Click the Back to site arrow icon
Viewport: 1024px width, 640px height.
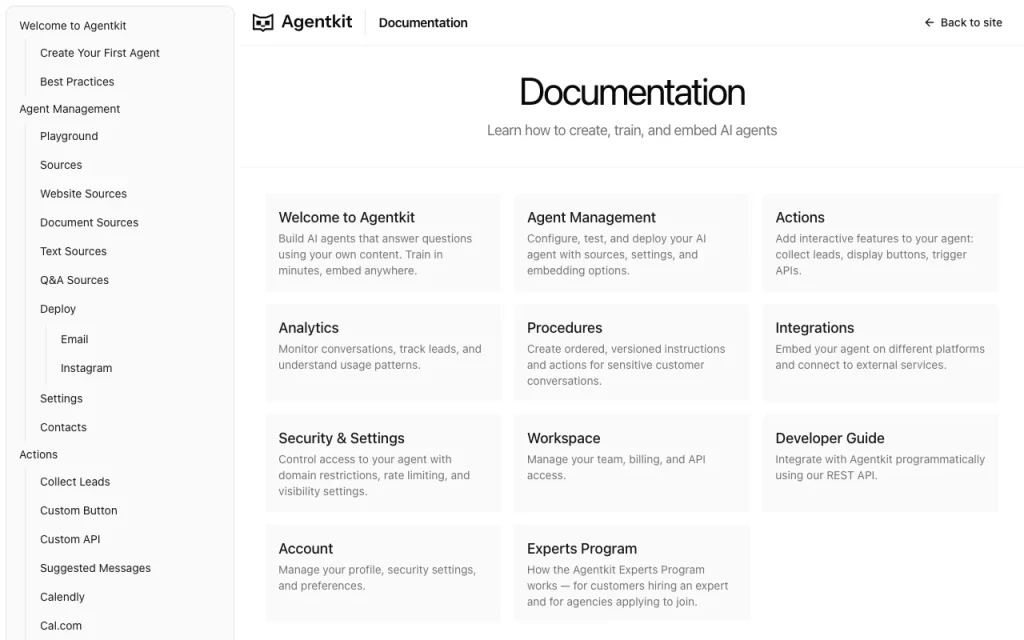click(x=929, y=23)
